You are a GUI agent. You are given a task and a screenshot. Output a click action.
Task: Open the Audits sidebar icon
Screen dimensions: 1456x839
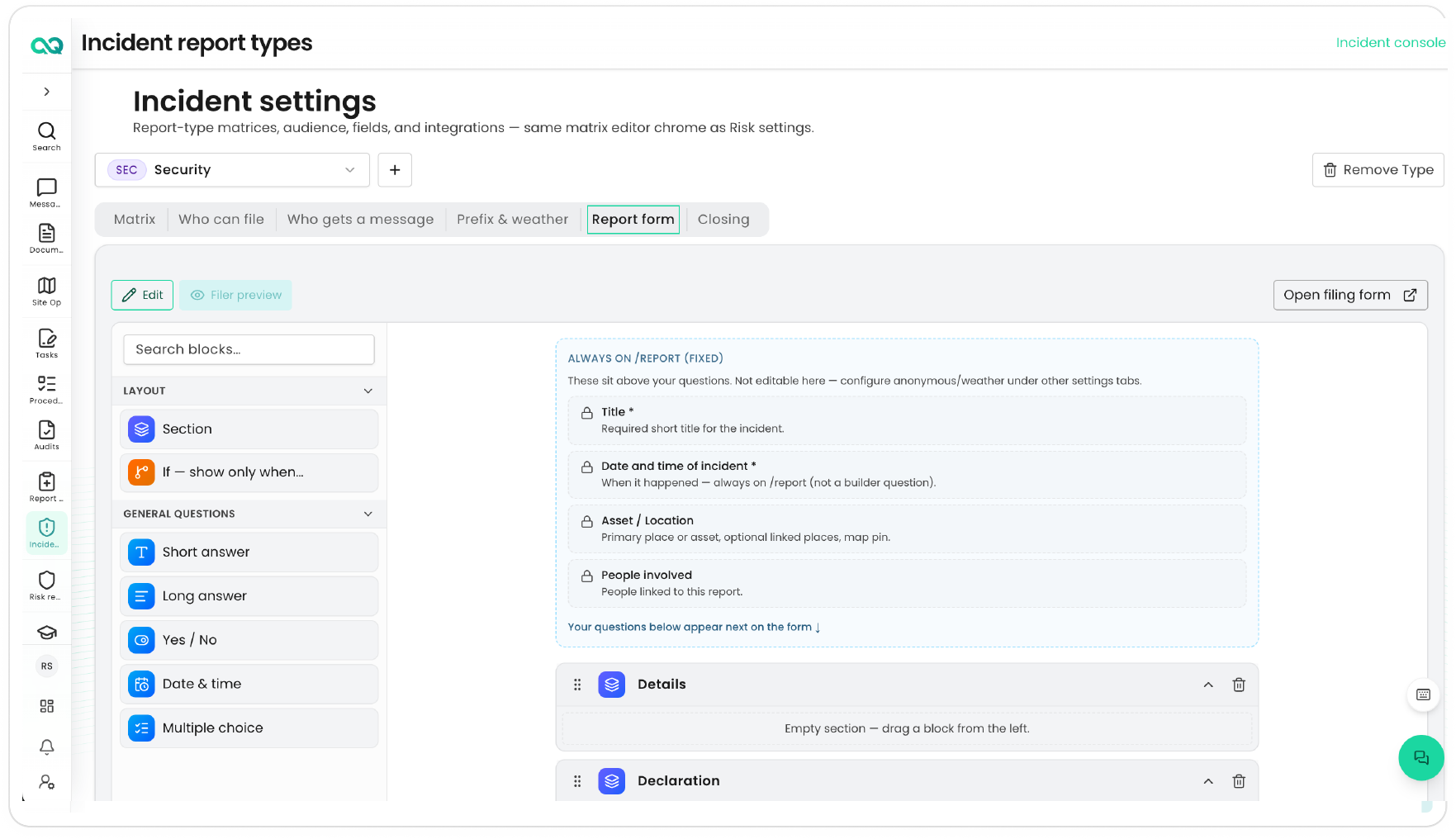(46, 434)
